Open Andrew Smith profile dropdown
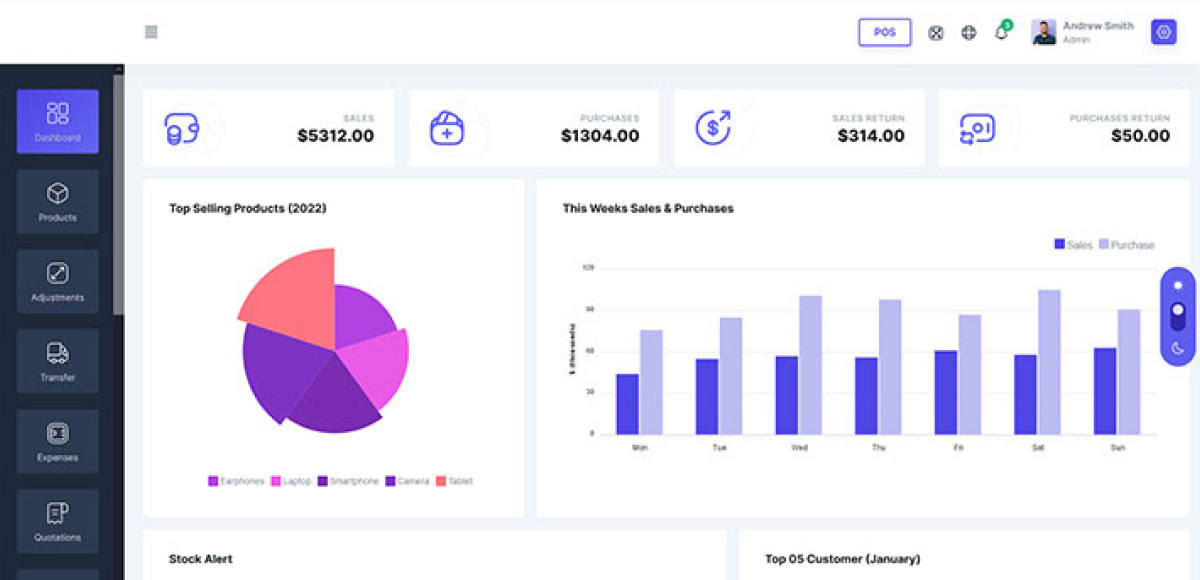Screen dimensions: 1200x580 click(x=1085, y=32)
